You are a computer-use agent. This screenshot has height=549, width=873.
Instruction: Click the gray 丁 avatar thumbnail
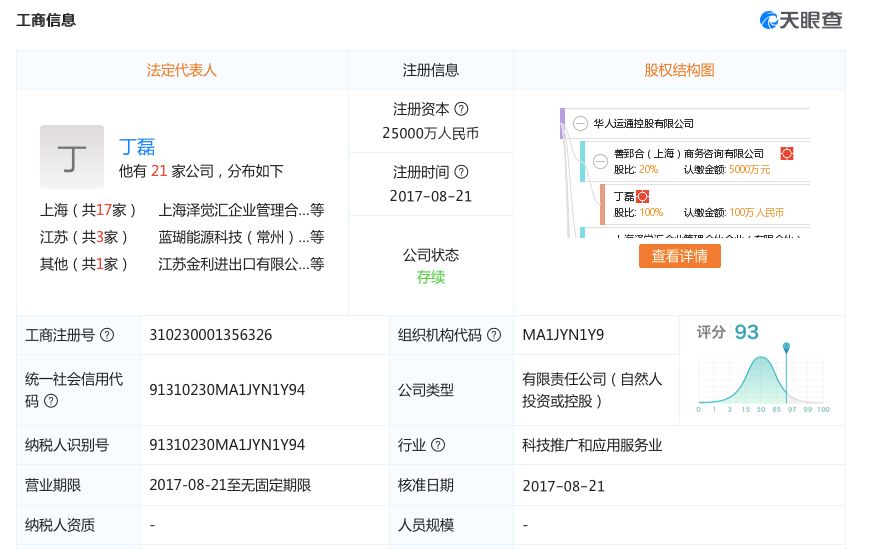[72, 156]
